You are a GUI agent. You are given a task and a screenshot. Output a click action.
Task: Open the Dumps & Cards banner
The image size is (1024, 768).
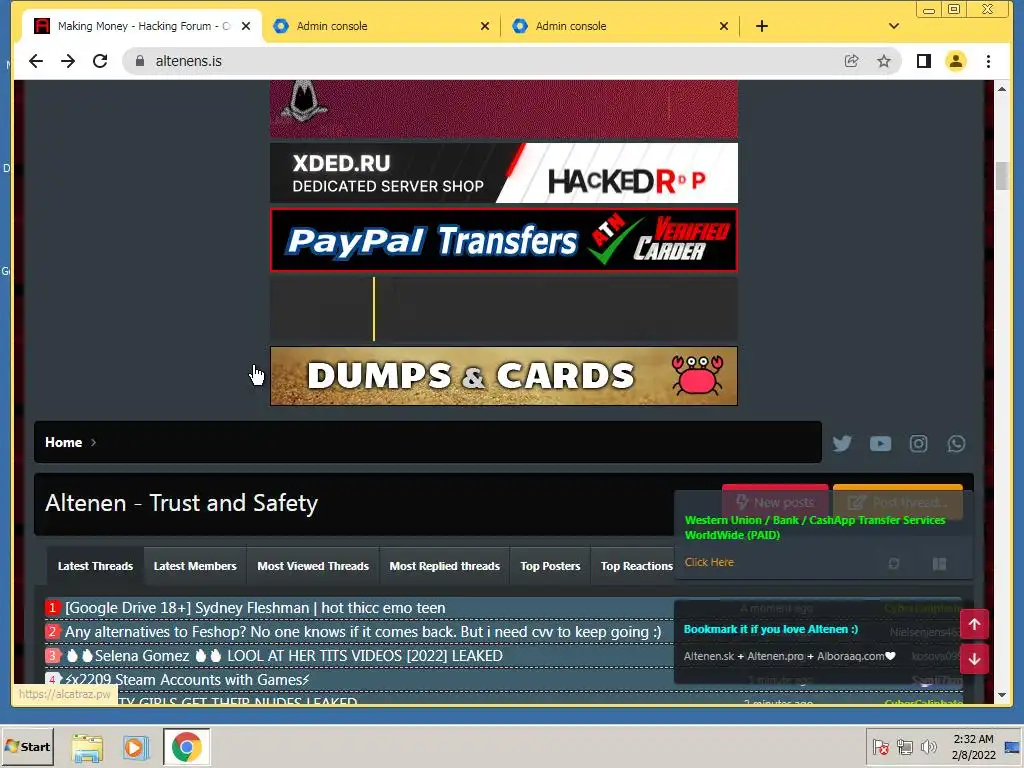pyautogui.click(x=504, y=376)
